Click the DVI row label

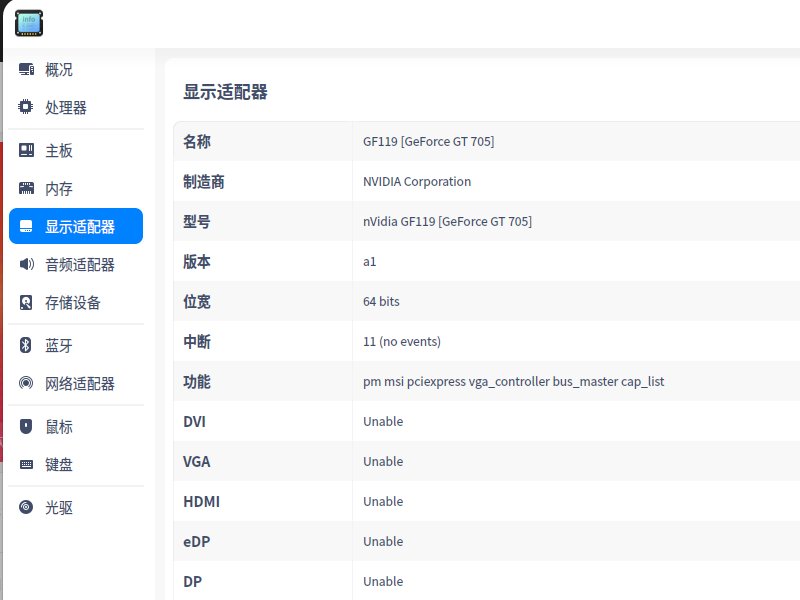(194, 421)
